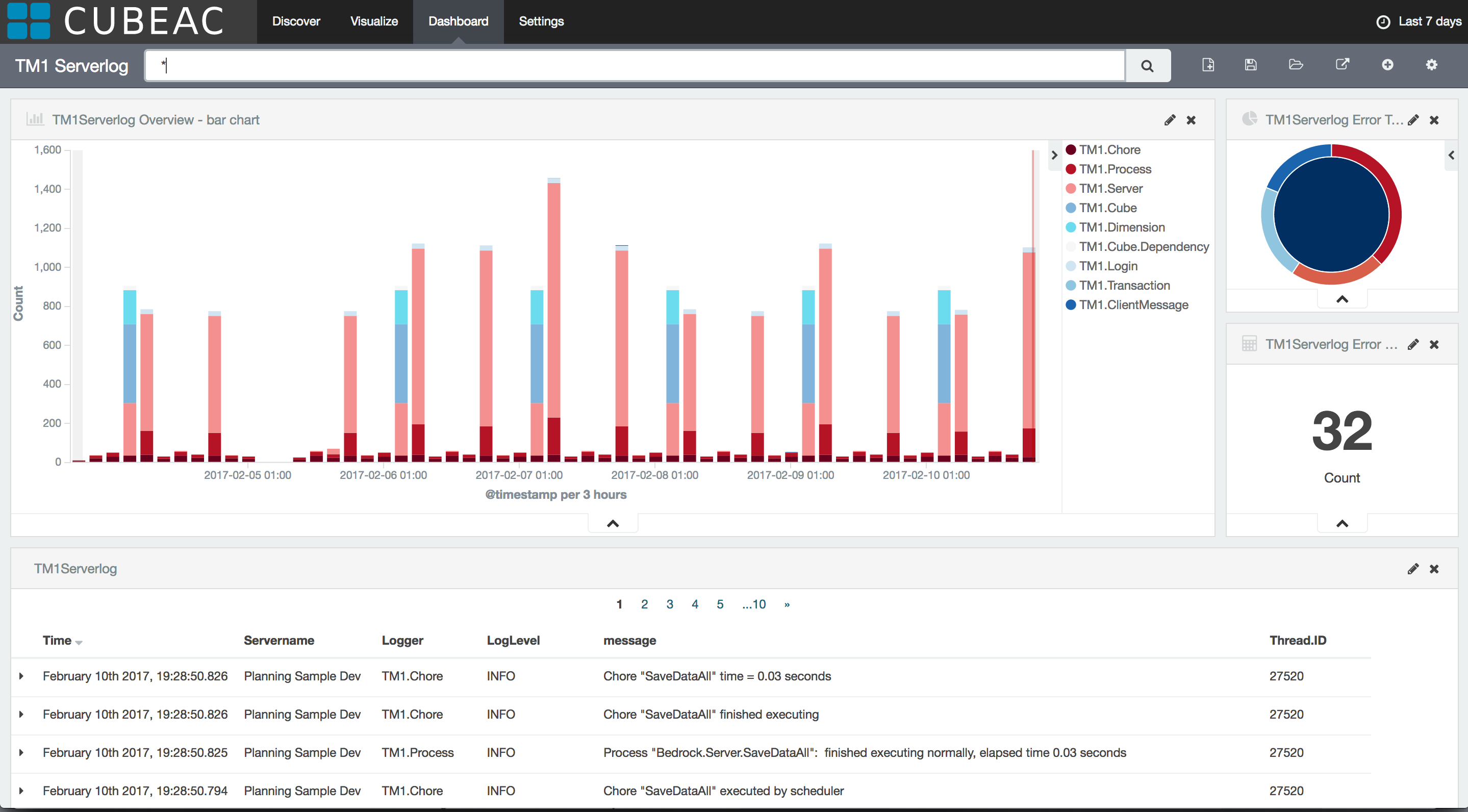Toggle TM1.Server legend color
Screen dimensions: 1468x812
(x=1071, y=189)
